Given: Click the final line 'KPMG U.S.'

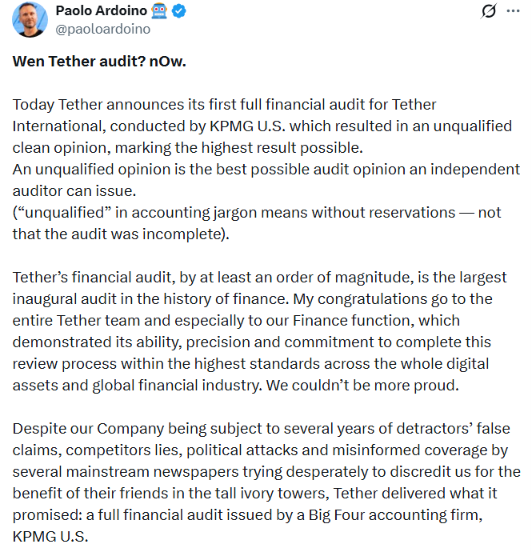Looking at the screenshot, I should (x=50, y=537).
